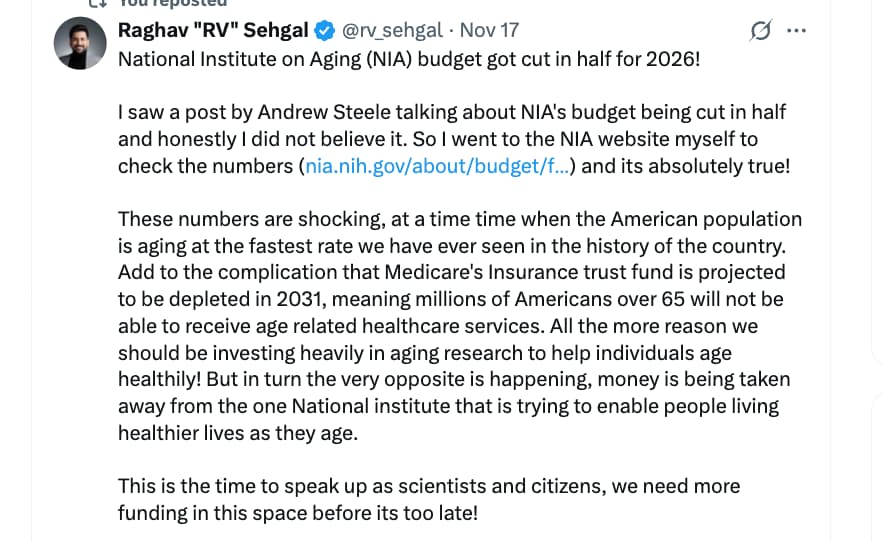
Task: Click the line "healthier lives as they age."
Action: coord(237,434)
